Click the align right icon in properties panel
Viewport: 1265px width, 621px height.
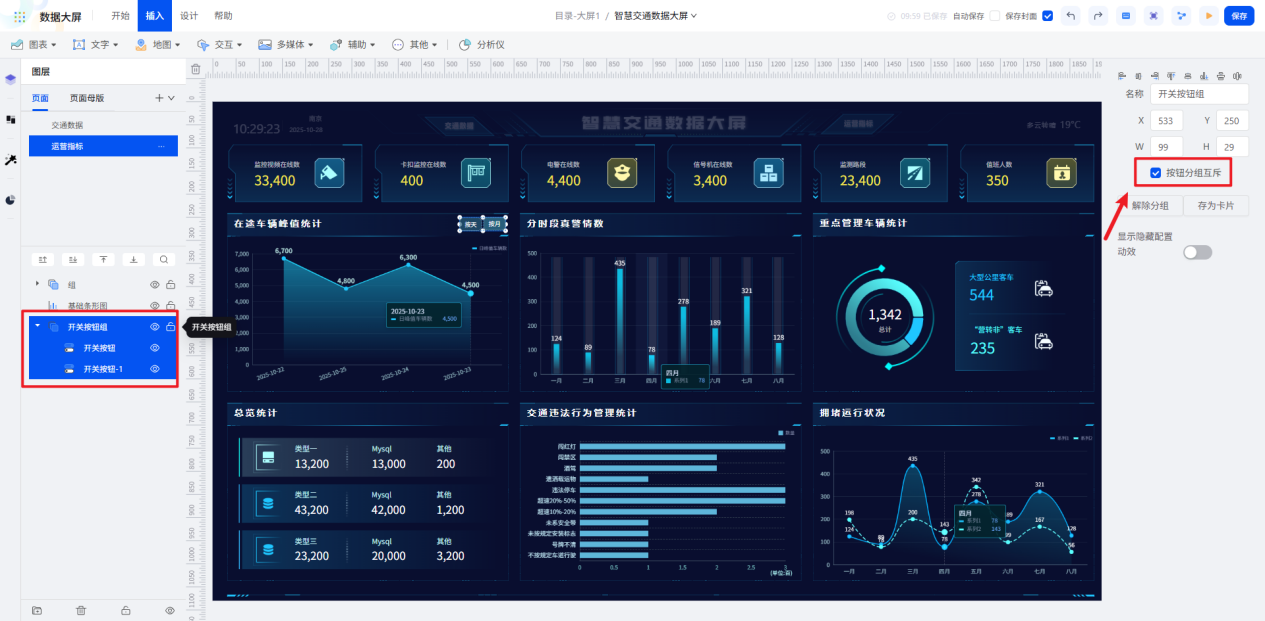(x=1154, y=76)
